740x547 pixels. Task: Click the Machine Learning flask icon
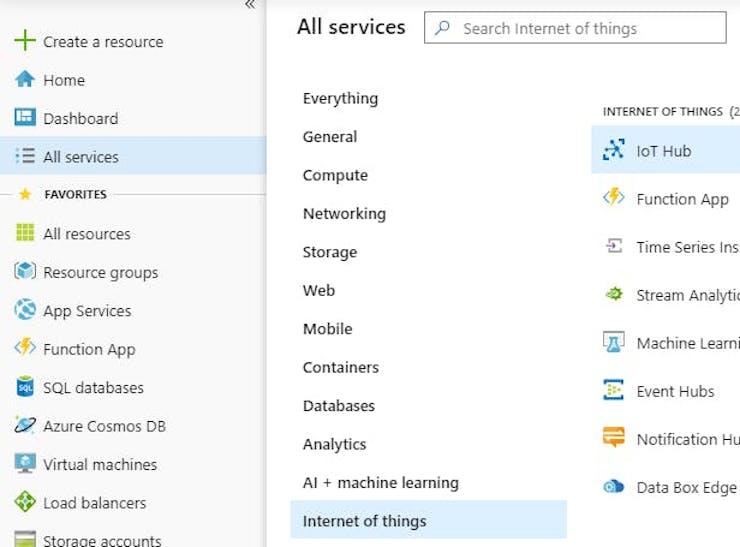(x=614, y=342)
